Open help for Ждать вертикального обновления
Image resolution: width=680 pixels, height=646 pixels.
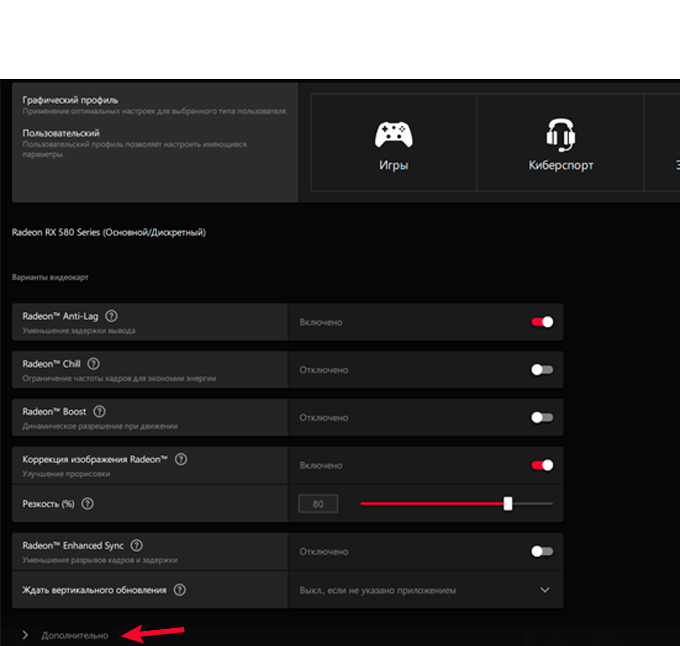coord(180,590)
